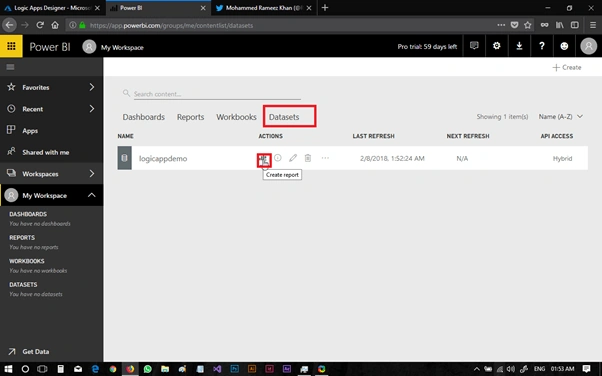Switch to the Logic Apps Designer browser tab
This screenshot has height=376, width=602.
coord(52,8)
